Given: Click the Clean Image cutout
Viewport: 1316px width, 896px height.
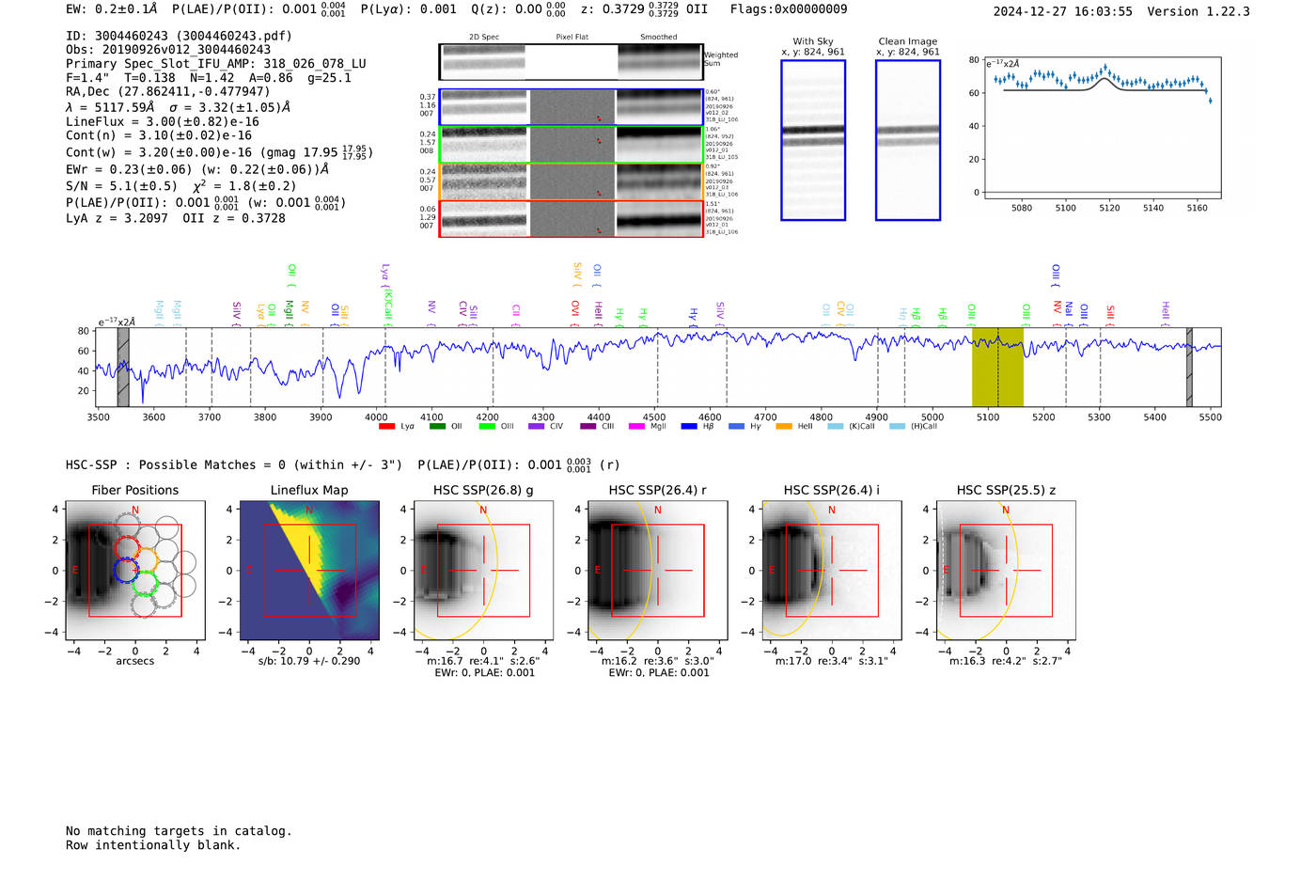Looking at the screenshot, I should (x=908, y=140).
